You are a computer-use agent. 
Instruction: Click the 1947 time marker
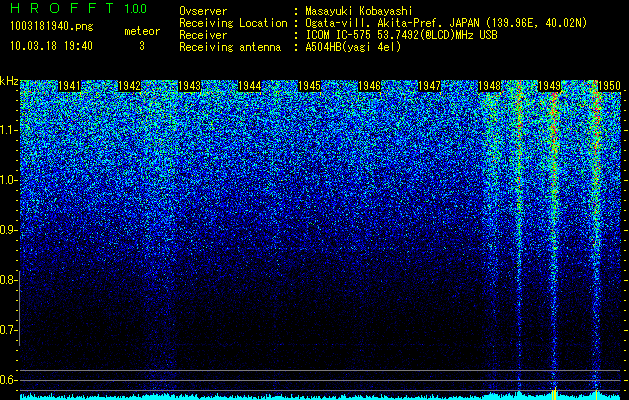click(430, 86)
